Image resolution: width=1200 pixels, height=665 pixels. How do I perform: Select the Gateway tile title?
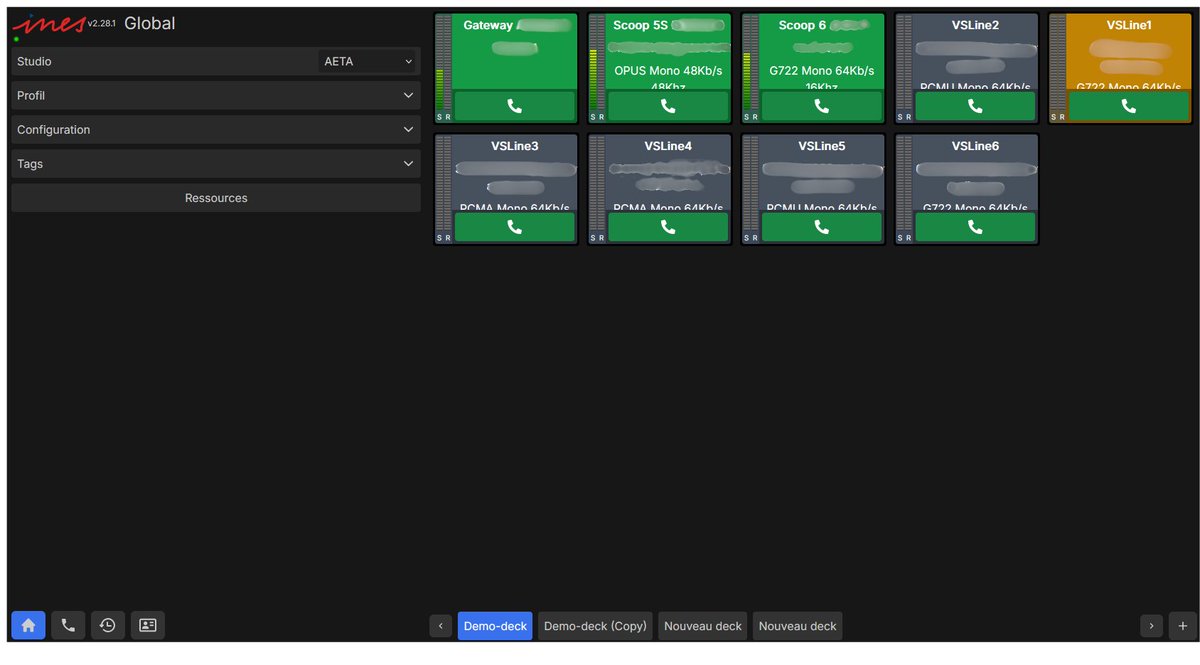pyautogui.click(x=488, y=25)
